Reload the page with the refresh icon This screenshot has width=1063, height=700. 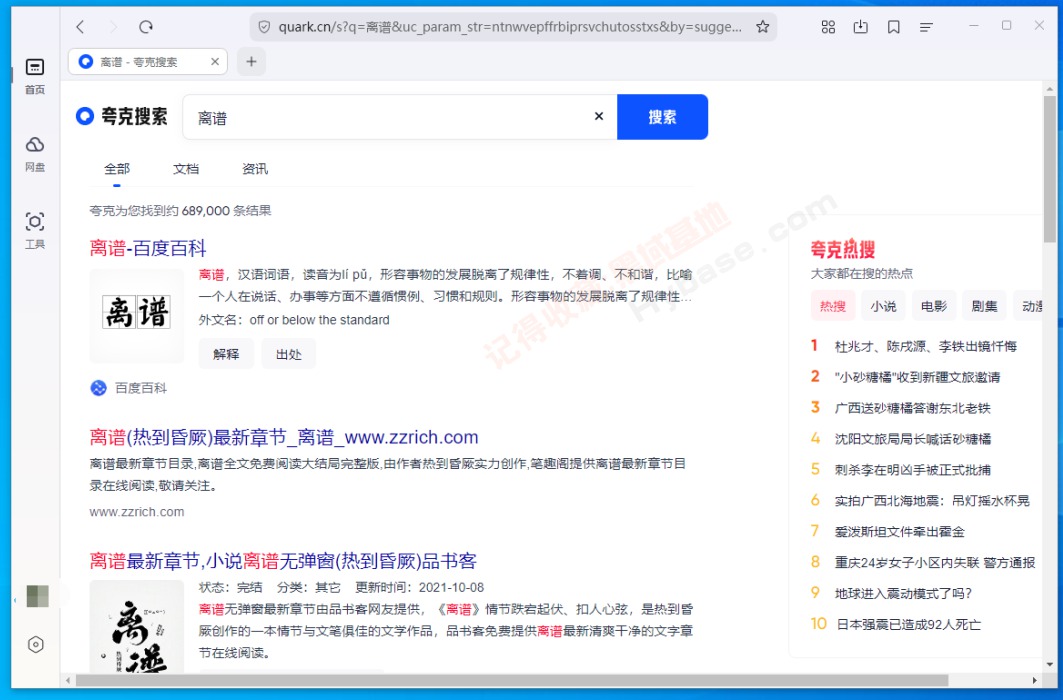point(146,27)
